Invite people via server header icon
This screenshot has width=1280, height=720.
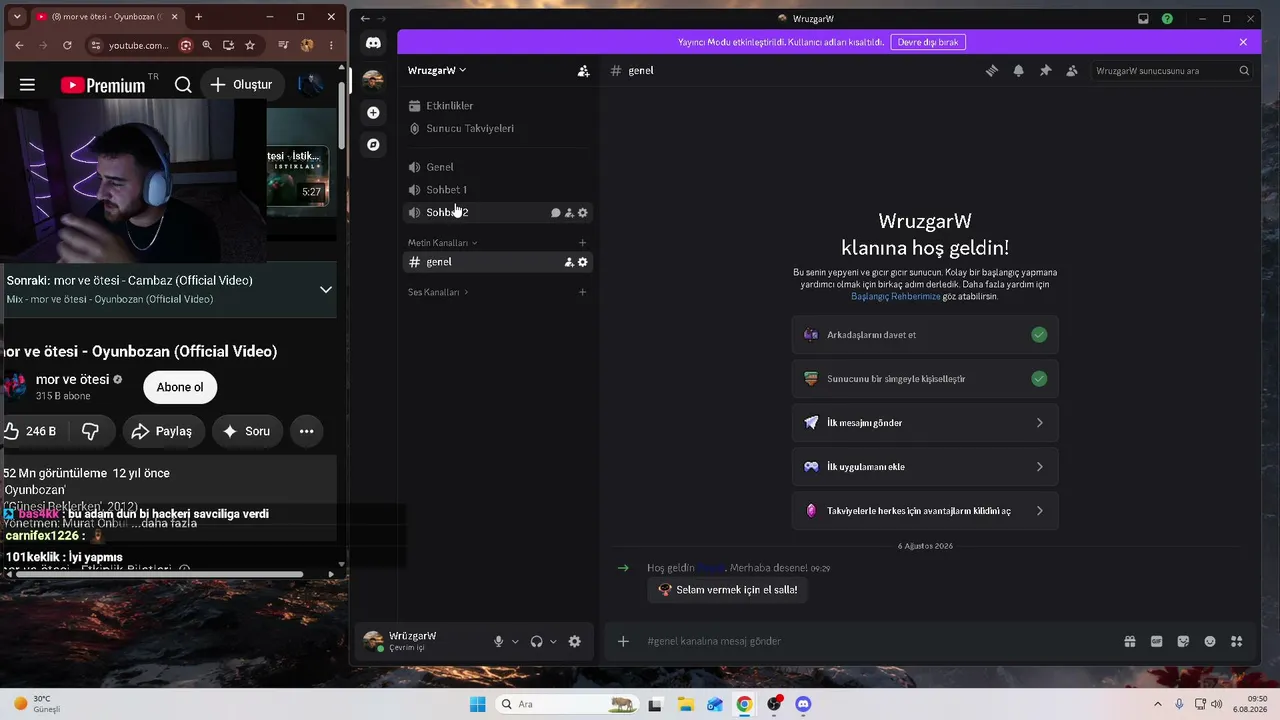pyautogui.click(x=583, y=71)
